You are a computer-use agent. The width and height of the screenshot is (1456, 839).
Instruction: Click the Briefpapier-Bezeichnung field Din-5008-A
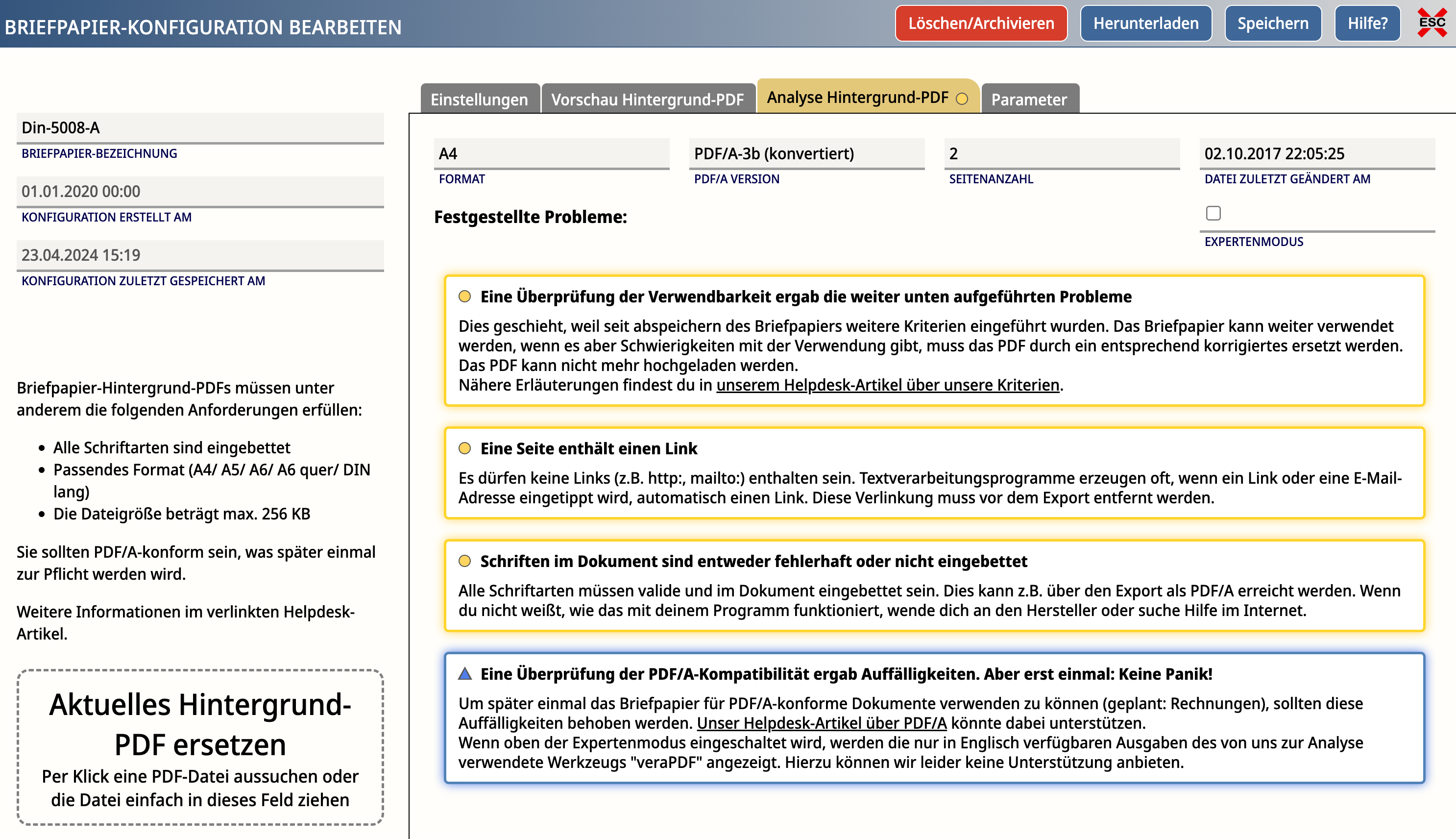tap(200, 127)
